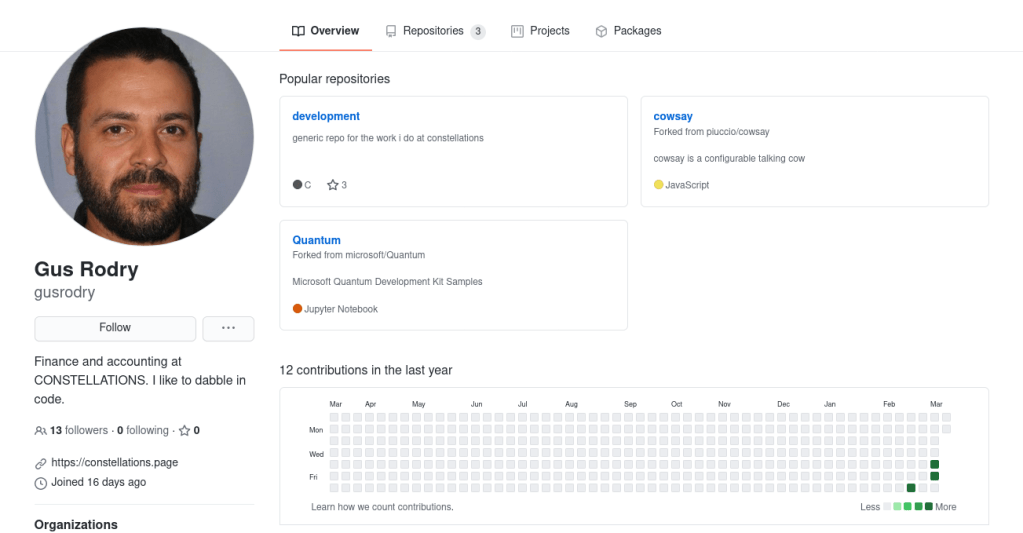Click the link icon beside constellations.page
This screenshot has height=533, width=1023.
tap(40, 464)
